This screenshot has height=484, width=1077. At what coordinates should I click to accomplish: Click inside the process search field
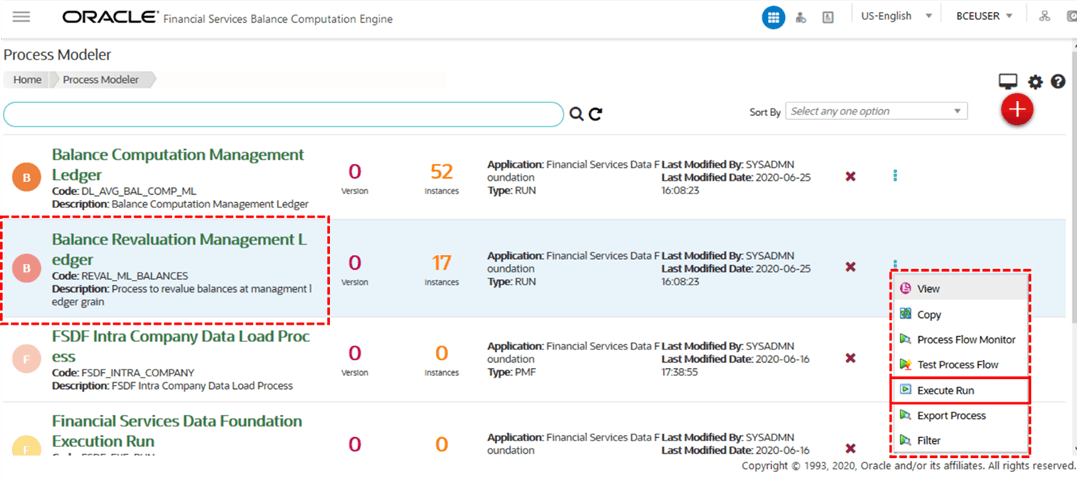[x=283, y=114]
